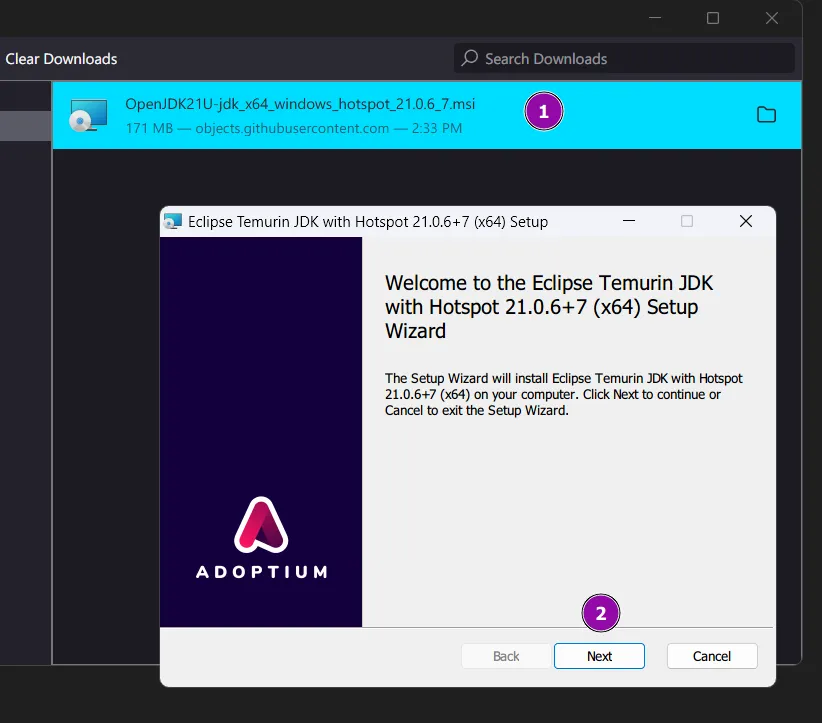This screenshot has height=723, width=822.
Task: Click the Welcome to Eclipse Temurin heading
Action: 549,306
